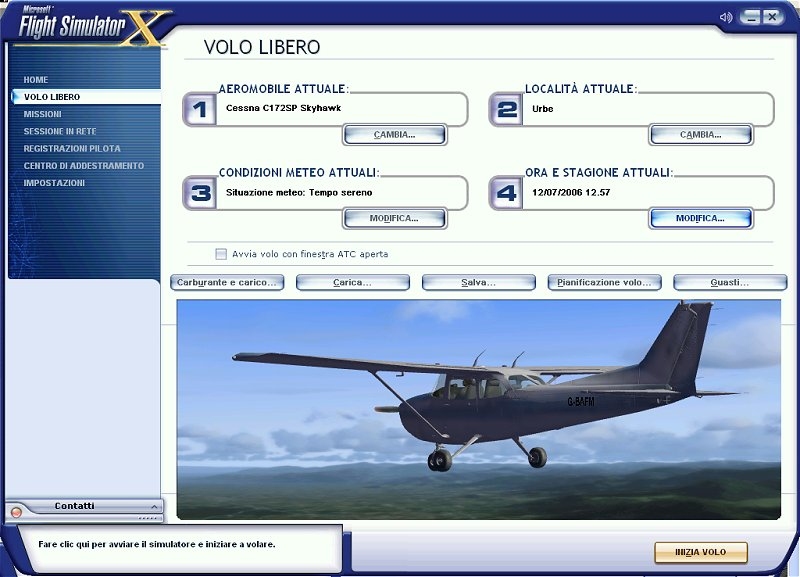Click the Cessna aircraft preview image
Image resolution: width=800 pixels, height=577 pixels.
pos(478,408)
